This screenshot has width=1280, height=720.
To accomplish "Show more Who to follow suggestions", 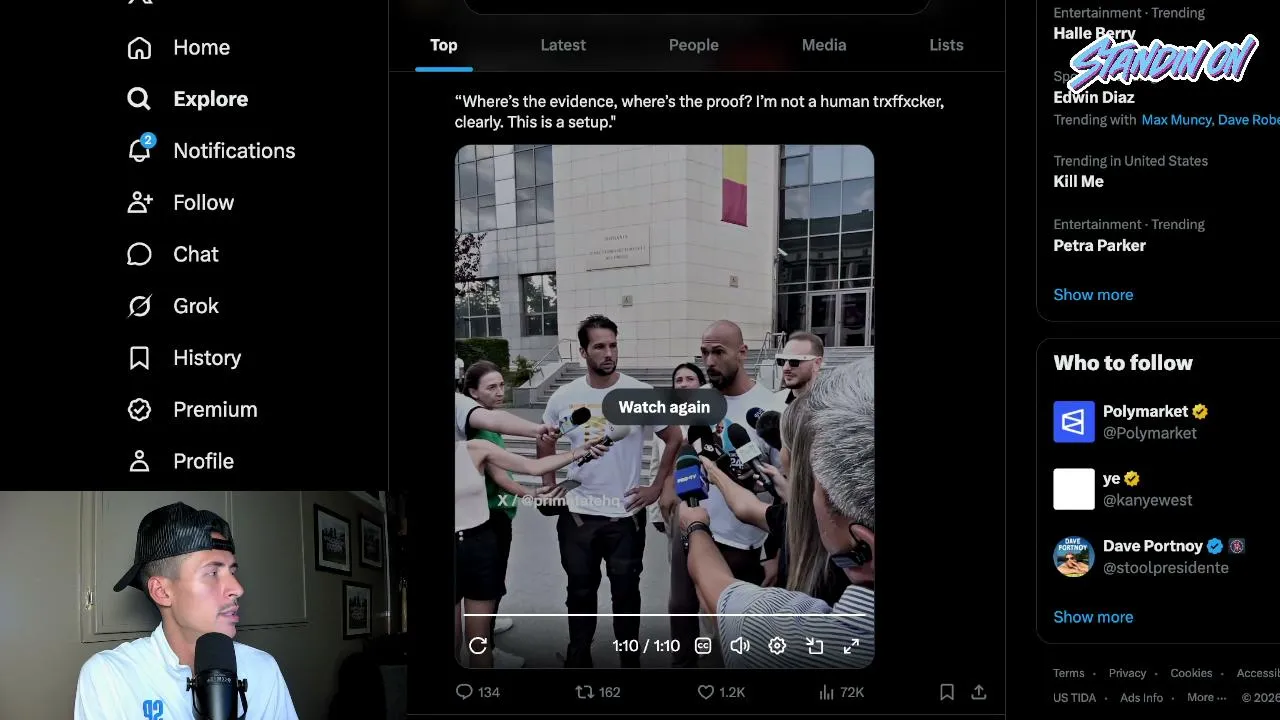I will pos(1093,617).
